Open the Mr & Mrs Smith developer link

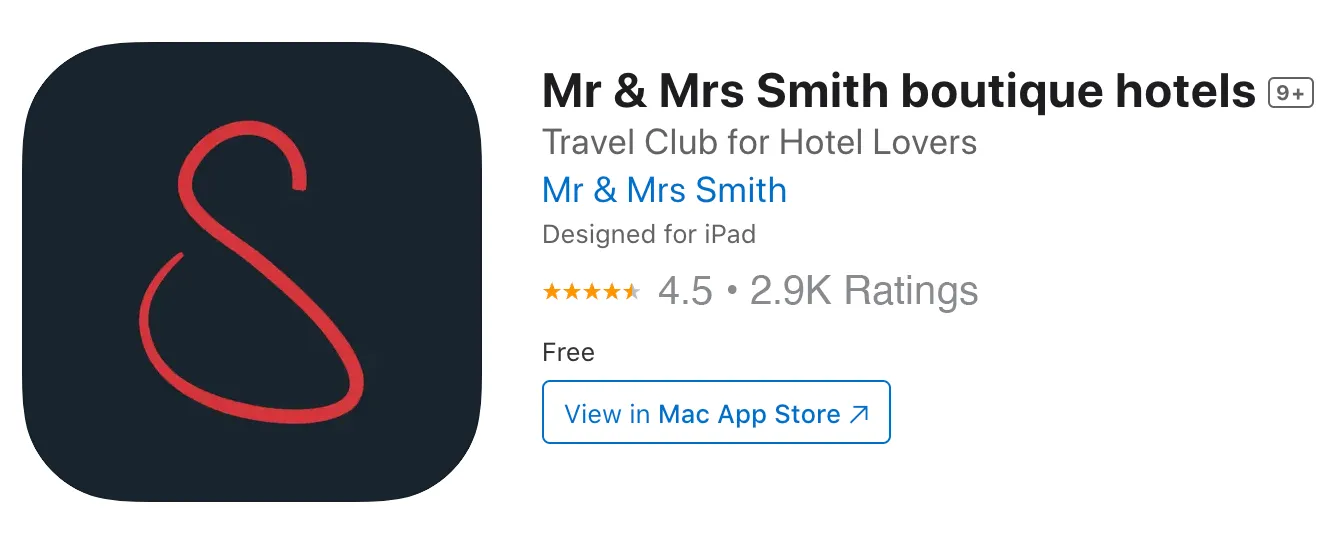664,190
